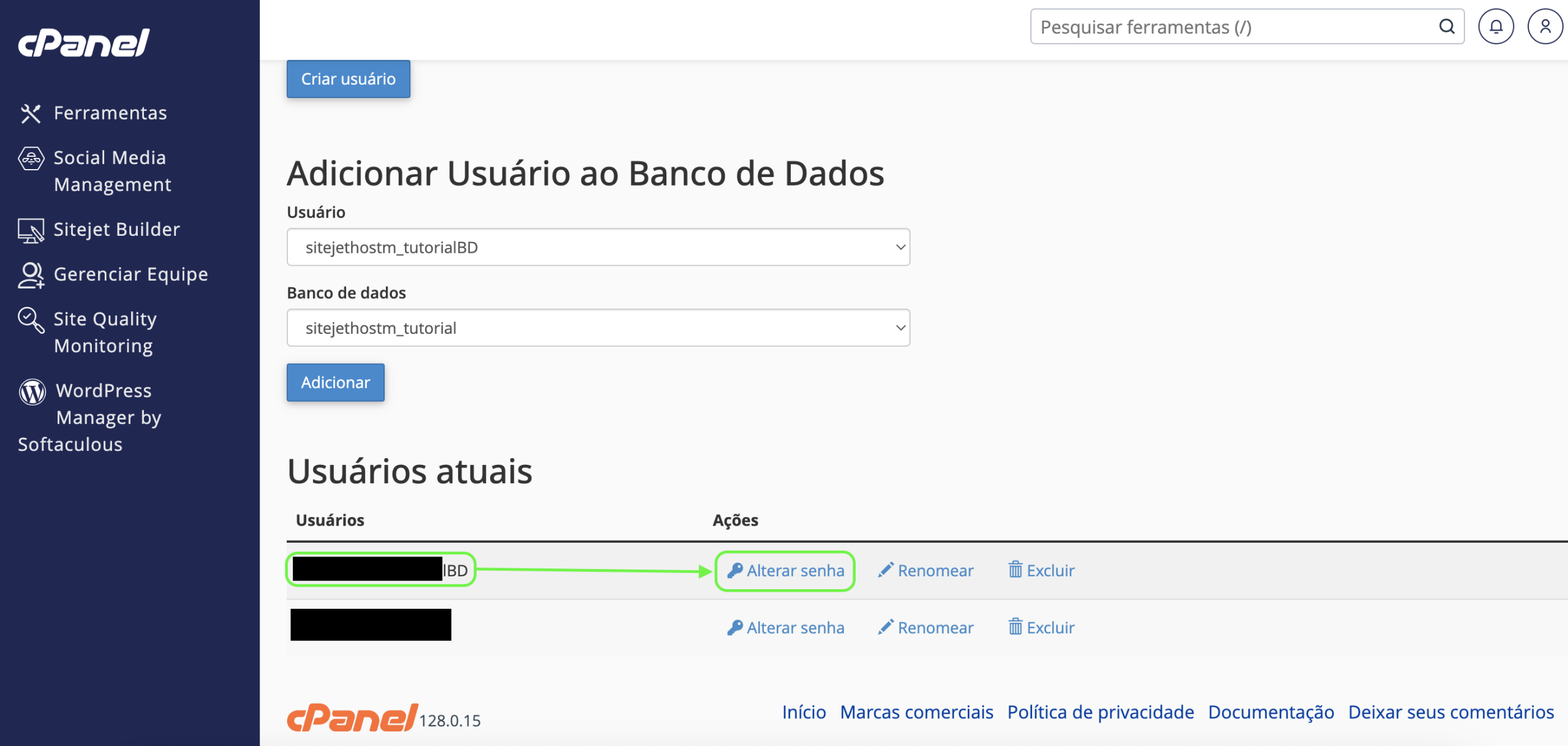Open Deixar seus comentários link

coord(1451,712)
